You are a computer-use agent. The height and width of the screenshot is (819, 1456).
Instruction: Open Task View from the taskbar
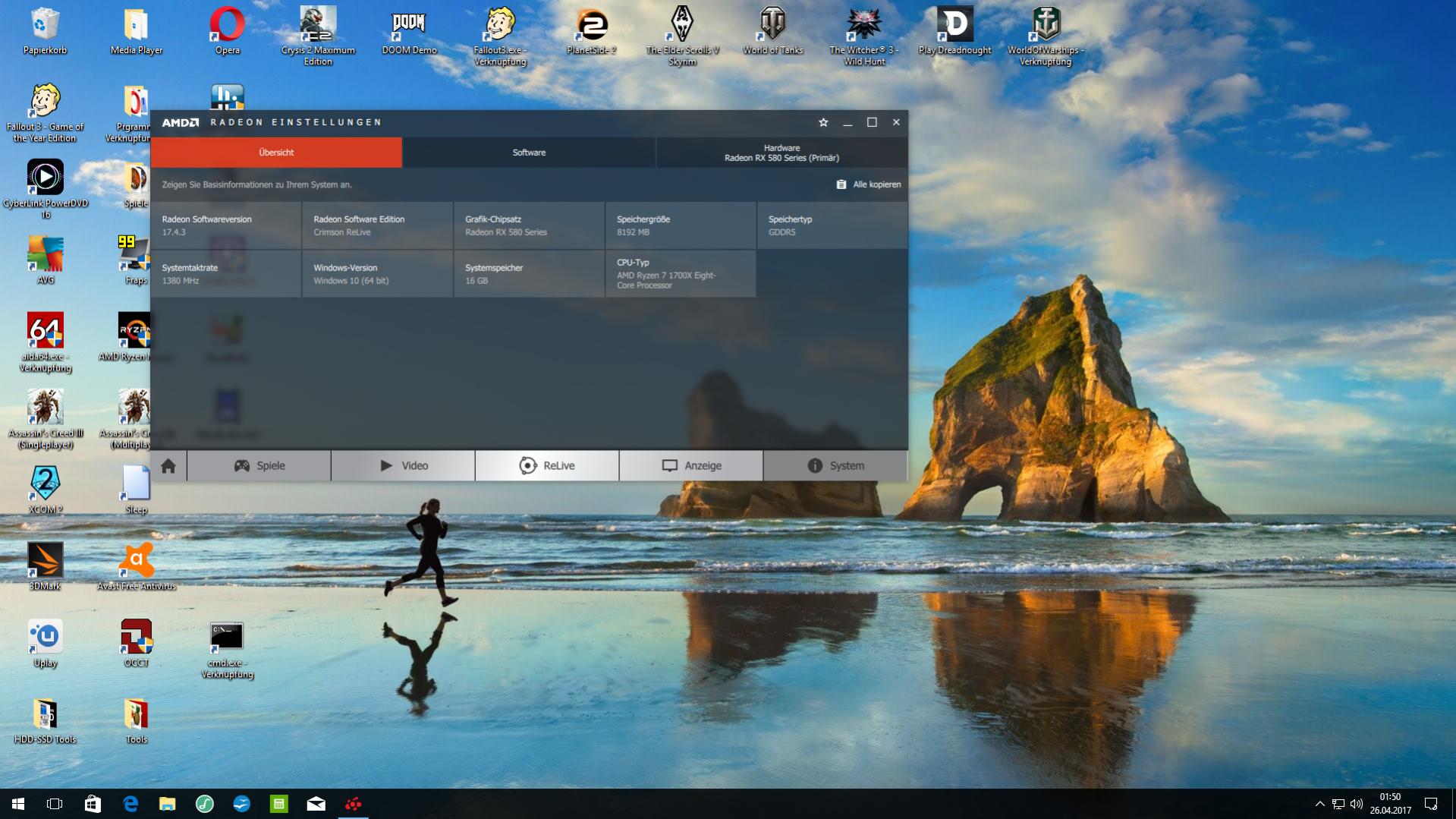(55, 804)
